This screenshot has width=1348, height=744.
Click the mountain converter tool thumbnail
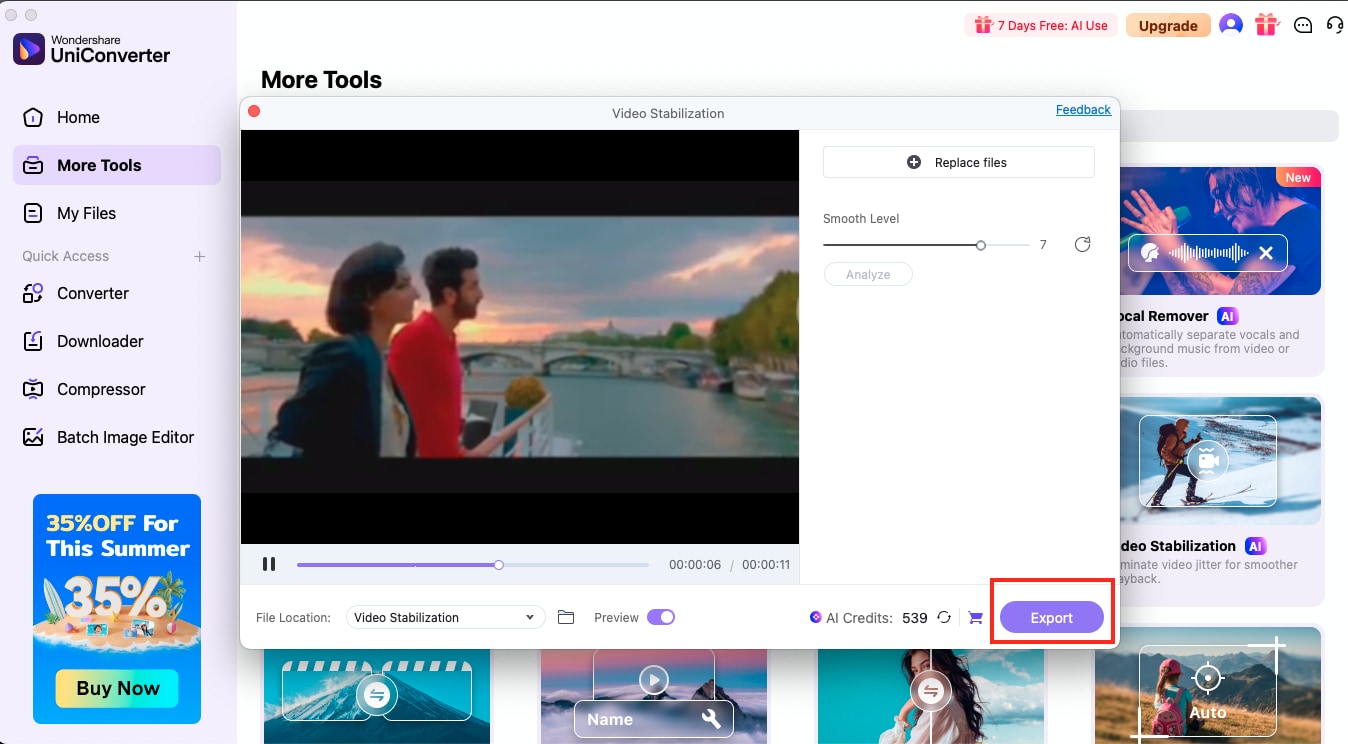point(377,695)
